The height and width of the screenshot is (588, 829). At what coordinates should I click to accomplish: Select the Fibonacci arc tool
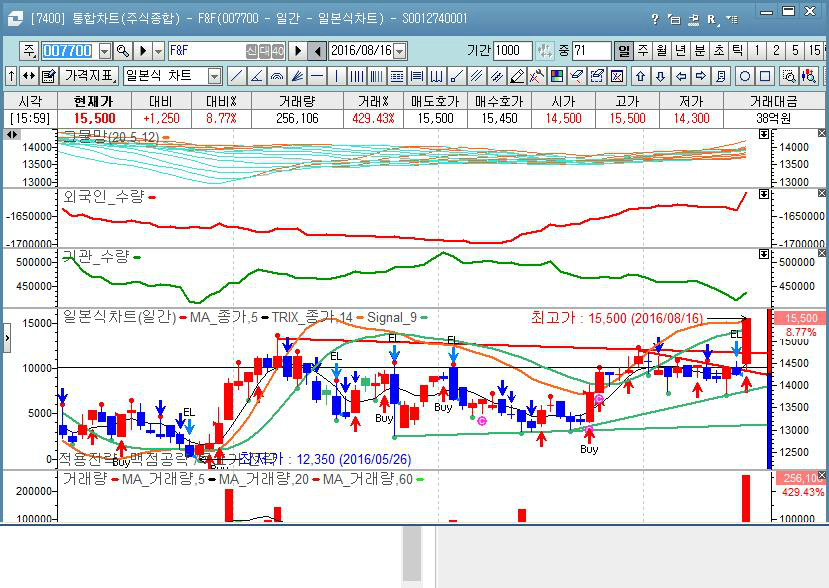276,76
